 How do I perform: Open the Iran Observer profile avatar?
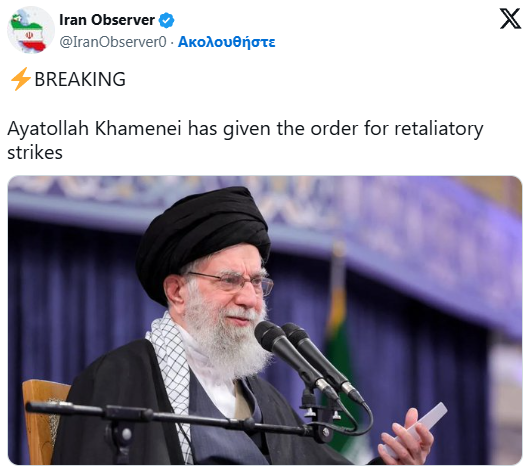tap(31, 30)
